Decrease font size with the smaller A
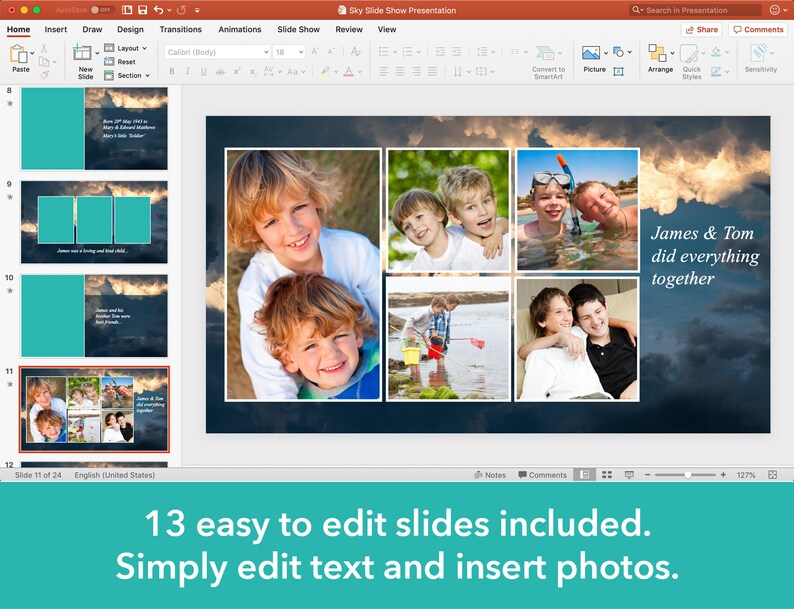This screenshot has height=609, width=794. pyautogui.click(x=331, y=52)
